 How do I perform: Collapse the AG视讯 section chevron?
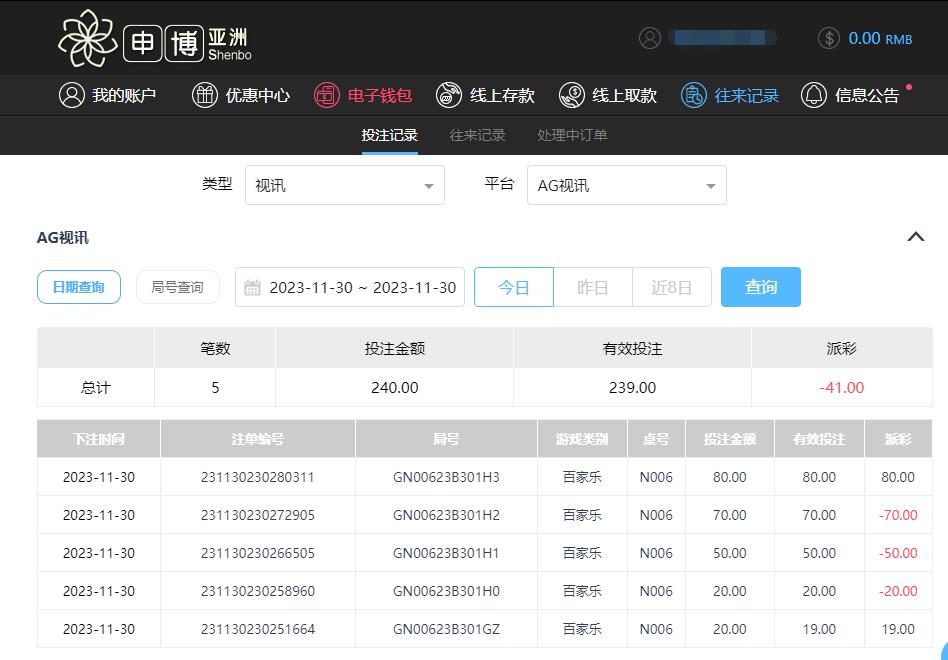coord(914,237)
